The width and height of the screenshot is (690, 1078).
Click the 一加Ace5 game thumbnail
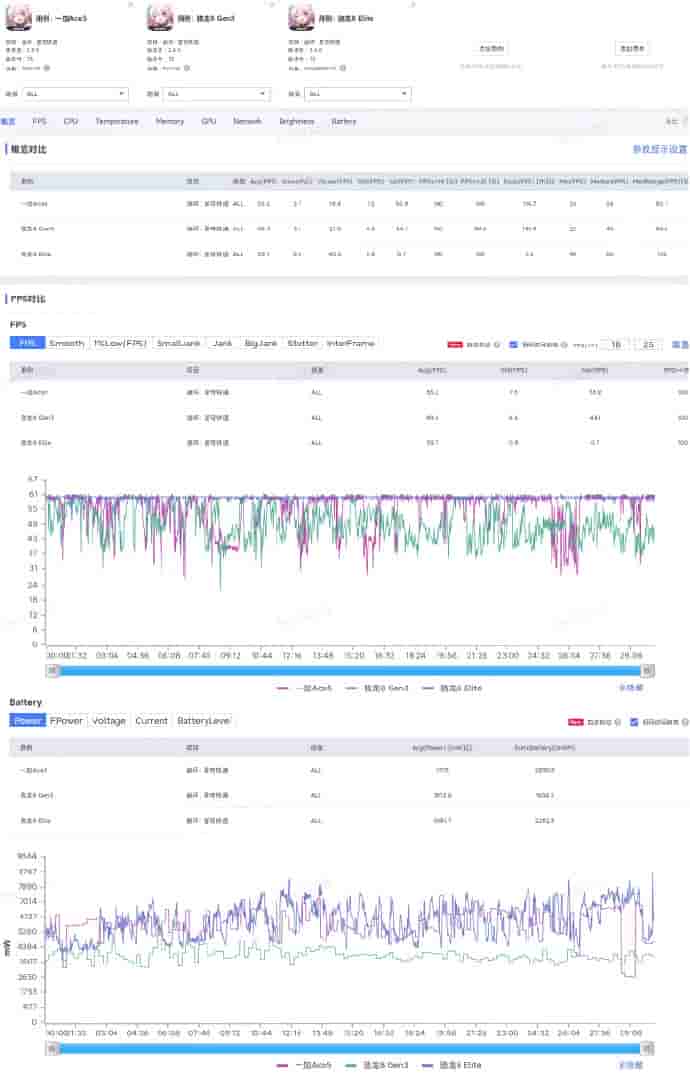[x=20, y=17]
